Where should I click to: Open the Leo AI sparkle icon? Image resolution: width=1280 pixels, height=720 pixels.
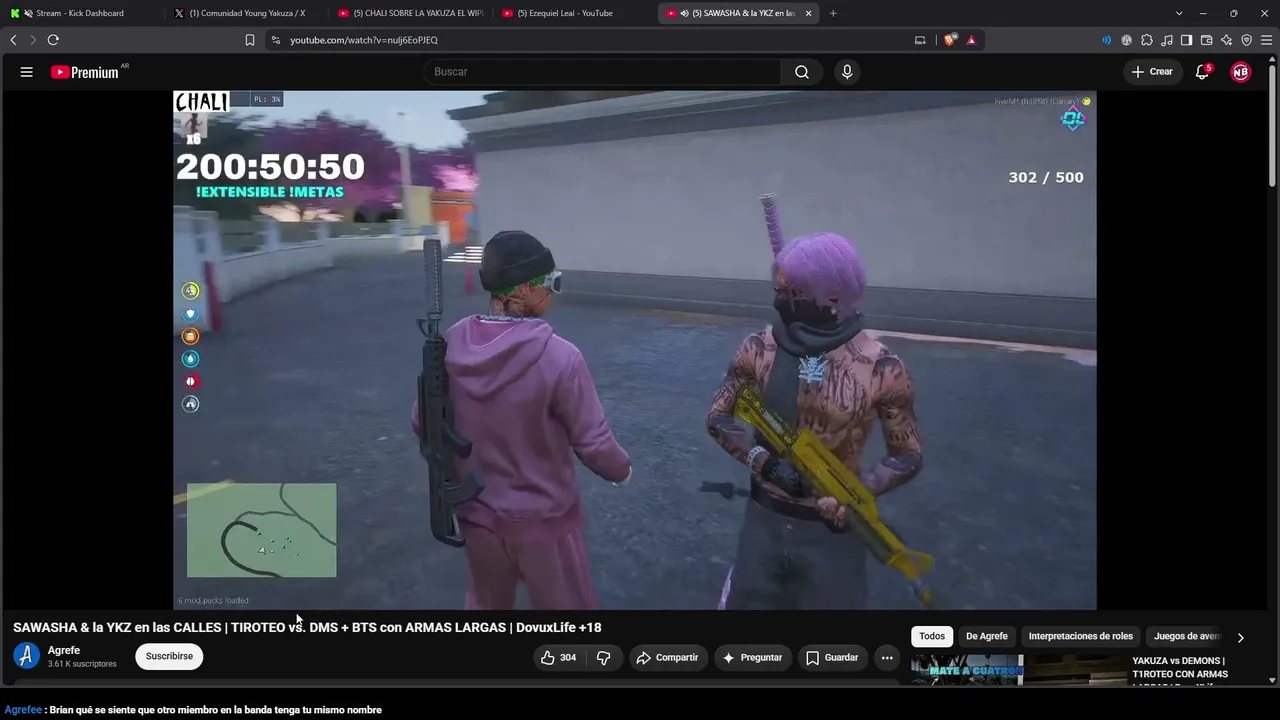(1226, 40)
